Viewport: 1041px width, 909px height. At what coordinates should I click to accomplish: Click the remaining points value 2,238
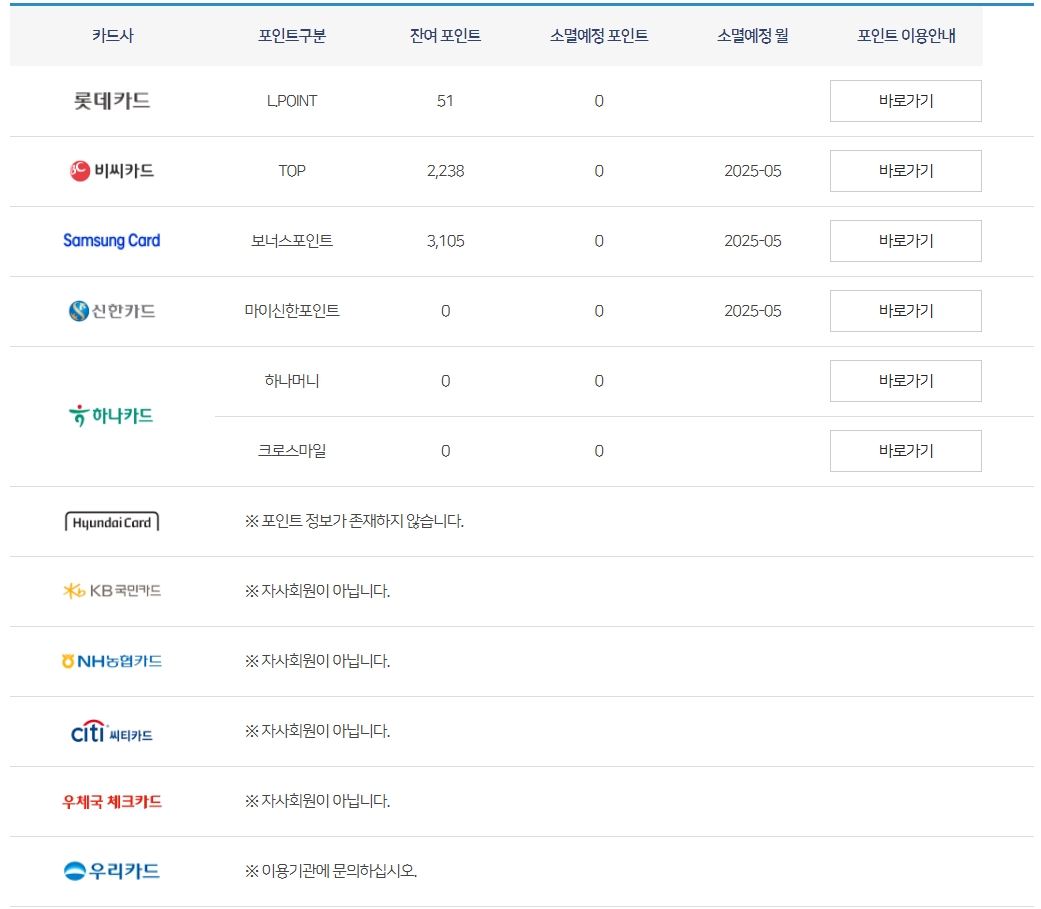click(x=445, y=171)
